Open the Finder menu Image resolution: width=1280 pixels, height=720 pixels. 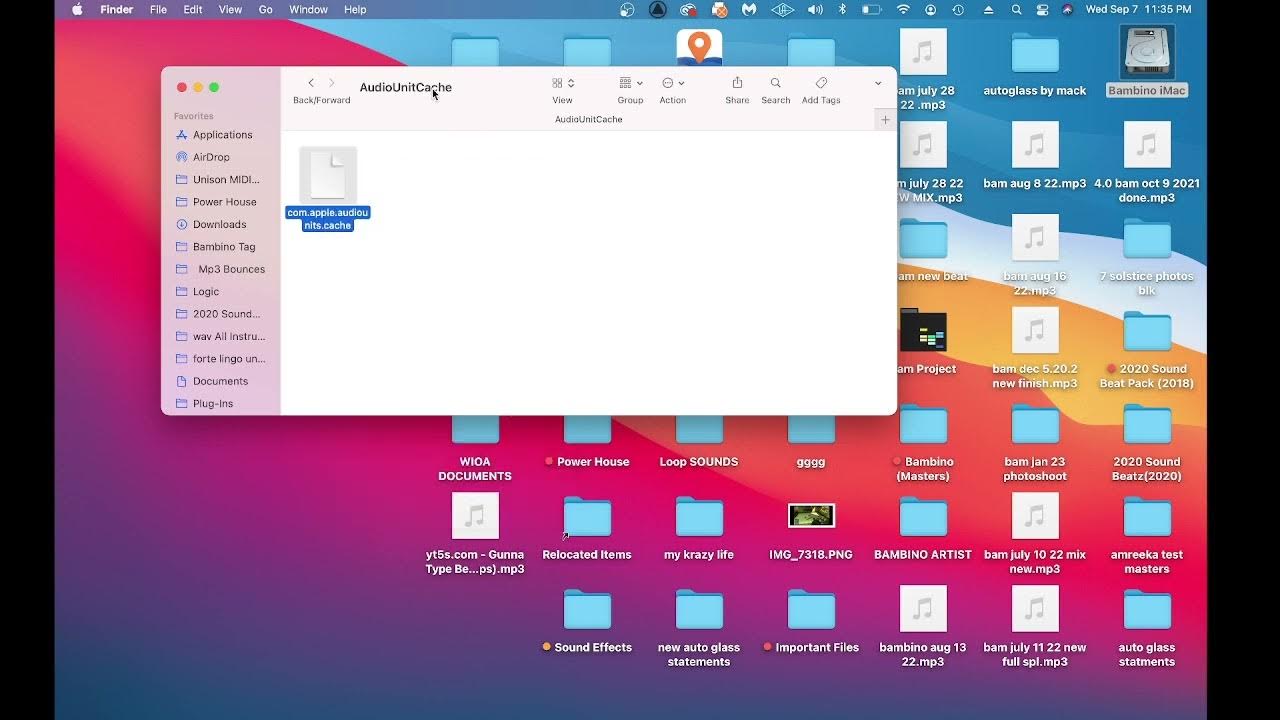[117, 9]
